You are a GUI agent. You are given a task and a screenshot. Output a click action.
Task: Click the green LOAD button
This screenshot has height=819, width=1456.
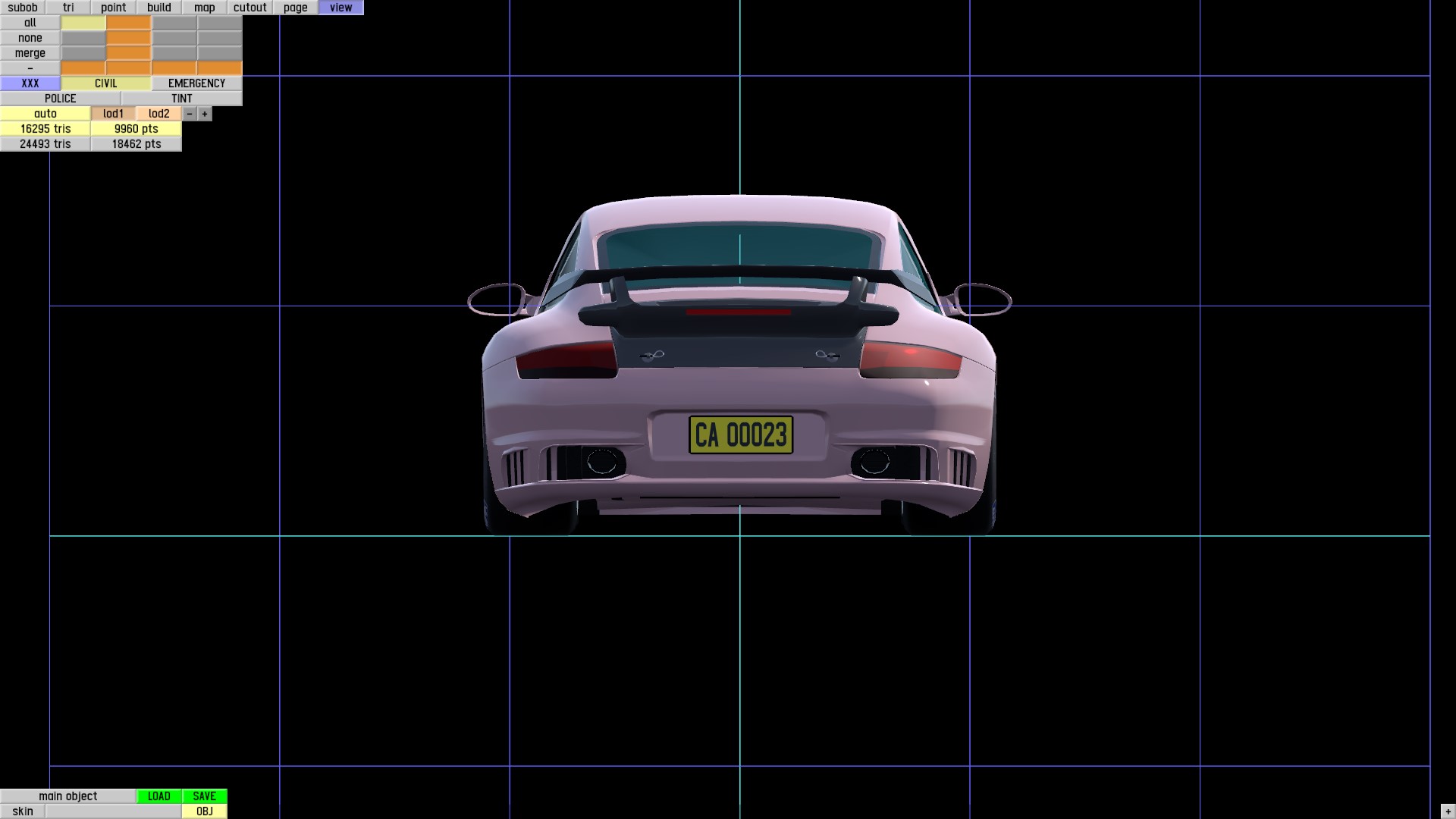pos(159,796)
